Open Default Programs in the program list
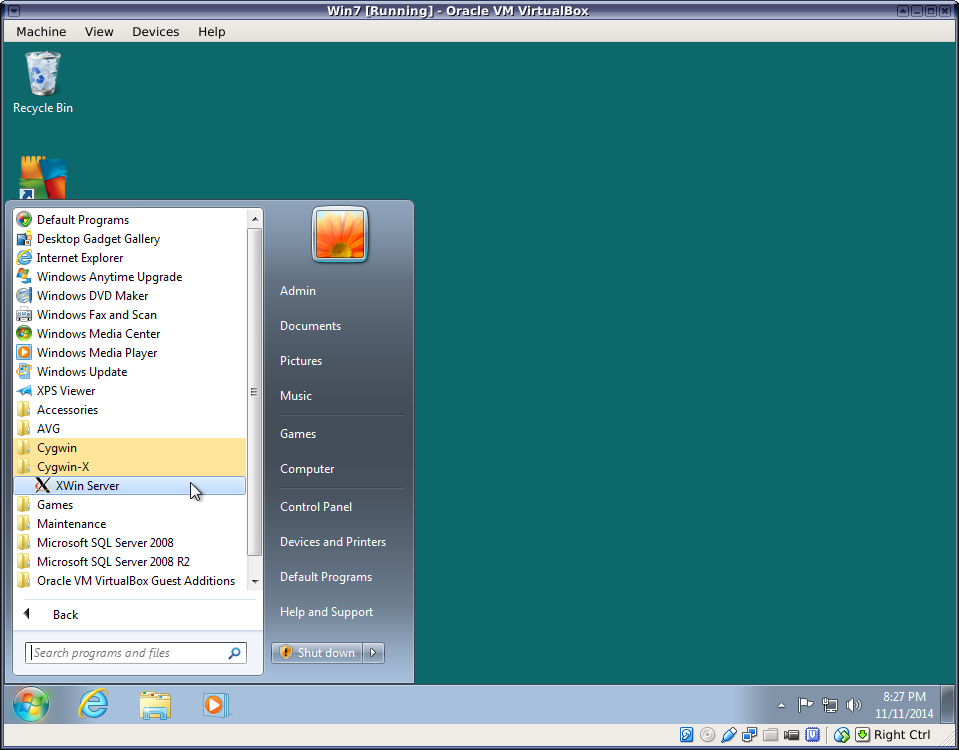Viewport: 959px width, 750px height. coord(130,220)
